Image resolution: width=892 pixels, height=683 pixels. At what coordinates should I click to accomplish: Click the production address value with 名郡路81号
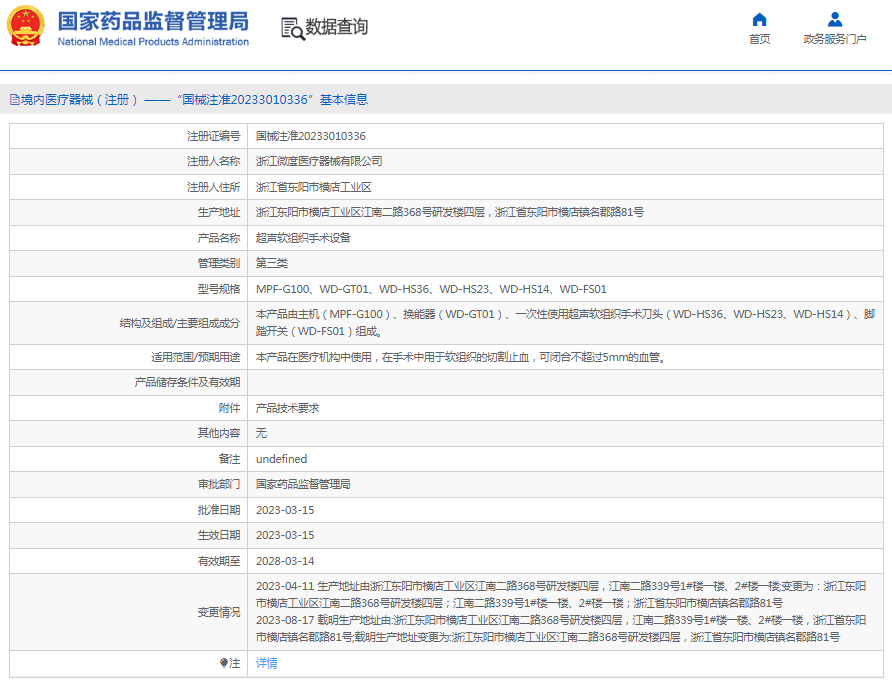449,212
